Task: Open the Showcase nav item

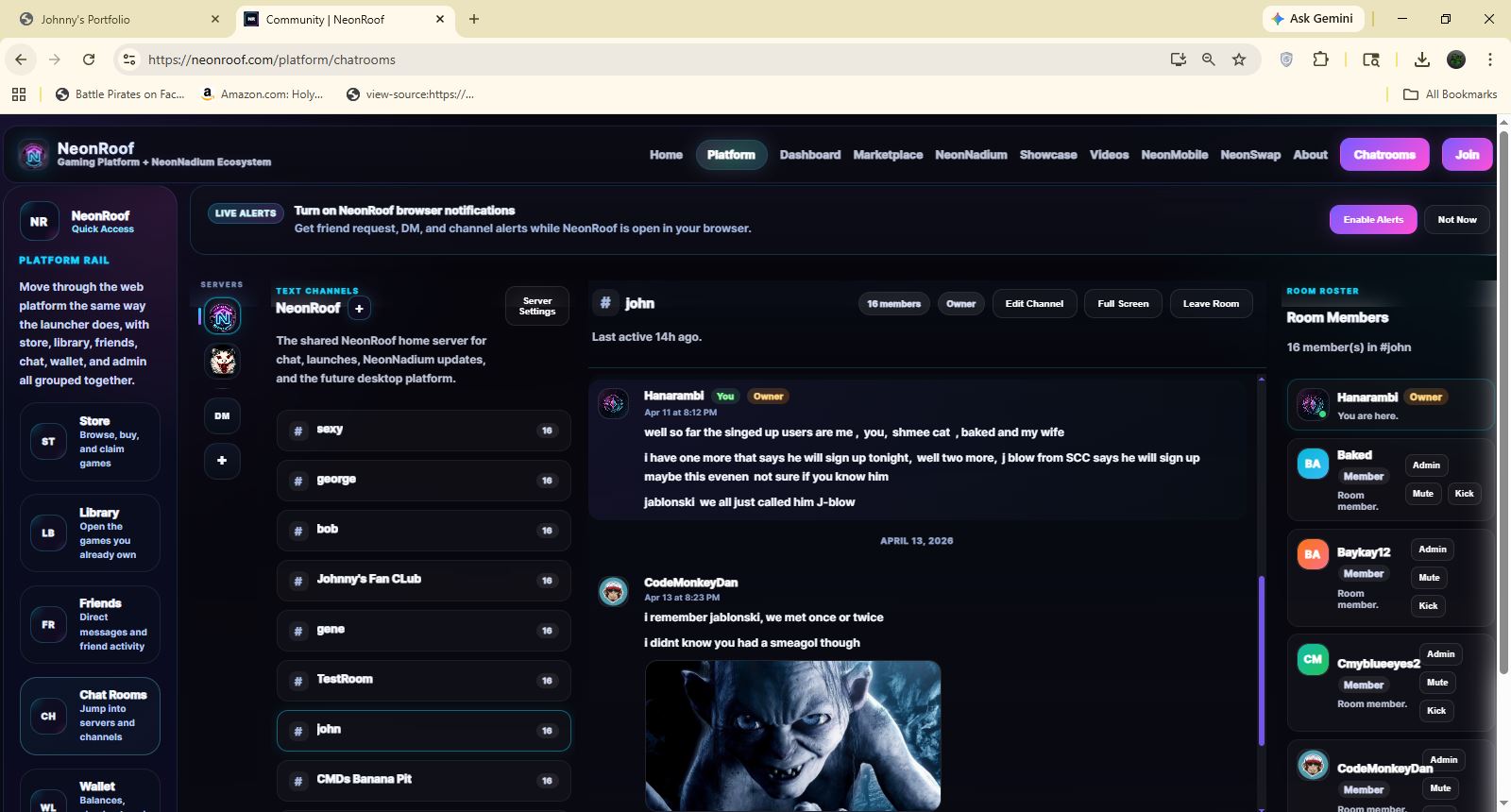Action: [x=1048, y=155]
